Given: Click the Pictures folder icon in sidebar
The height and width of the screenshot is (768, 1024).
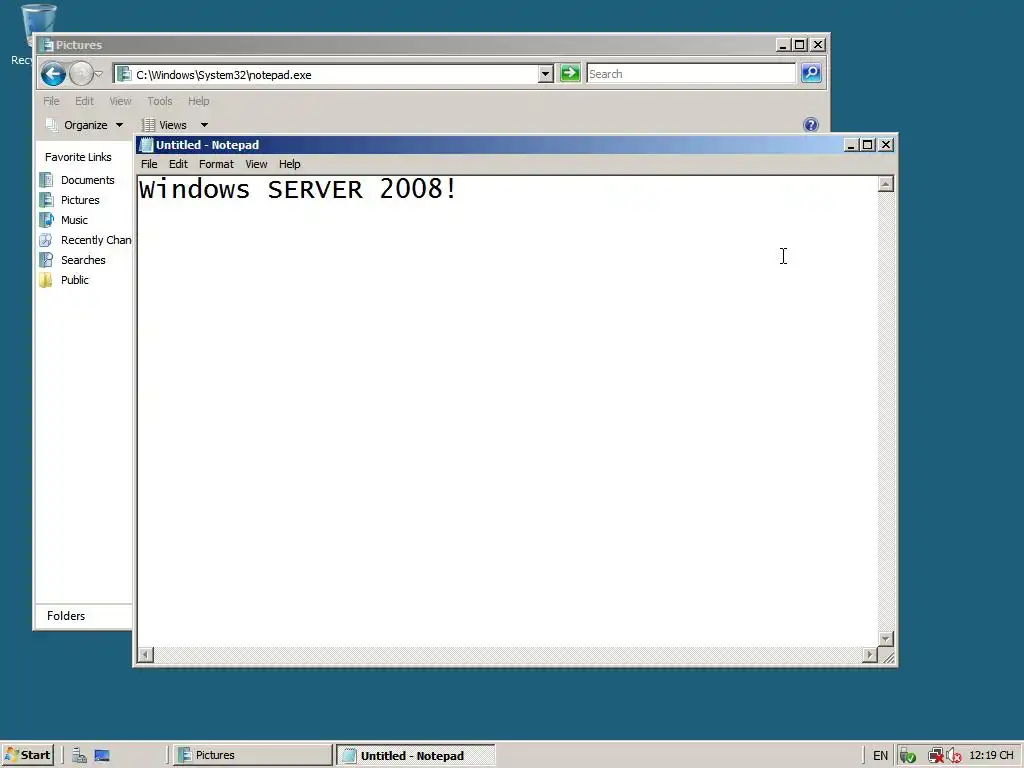Looking at the screenshot, I should (46, 200).
